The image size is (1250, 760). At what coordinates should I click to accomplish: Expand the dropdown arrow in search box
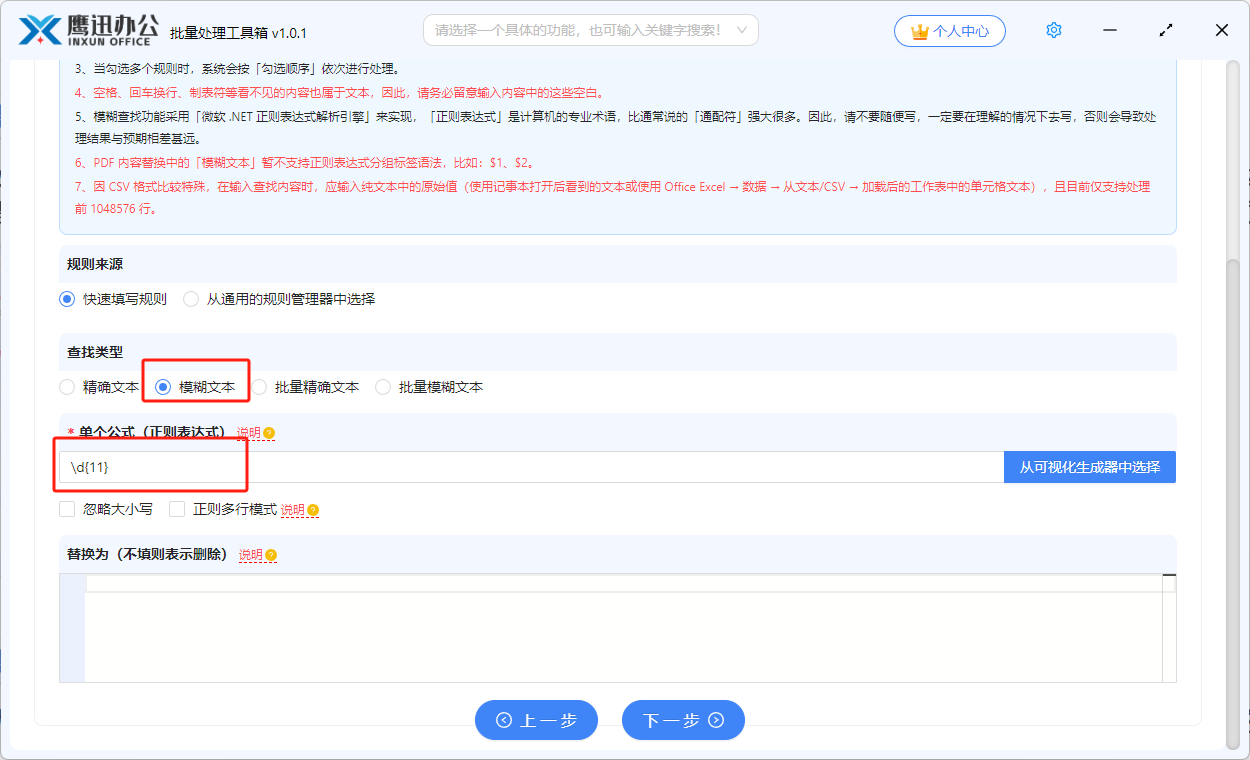[741, 30]
